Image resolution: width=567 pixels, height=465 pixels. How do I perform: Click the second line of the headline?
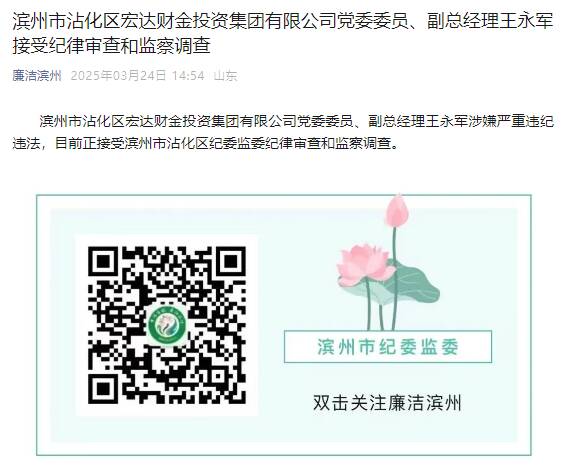click(111, 46)
